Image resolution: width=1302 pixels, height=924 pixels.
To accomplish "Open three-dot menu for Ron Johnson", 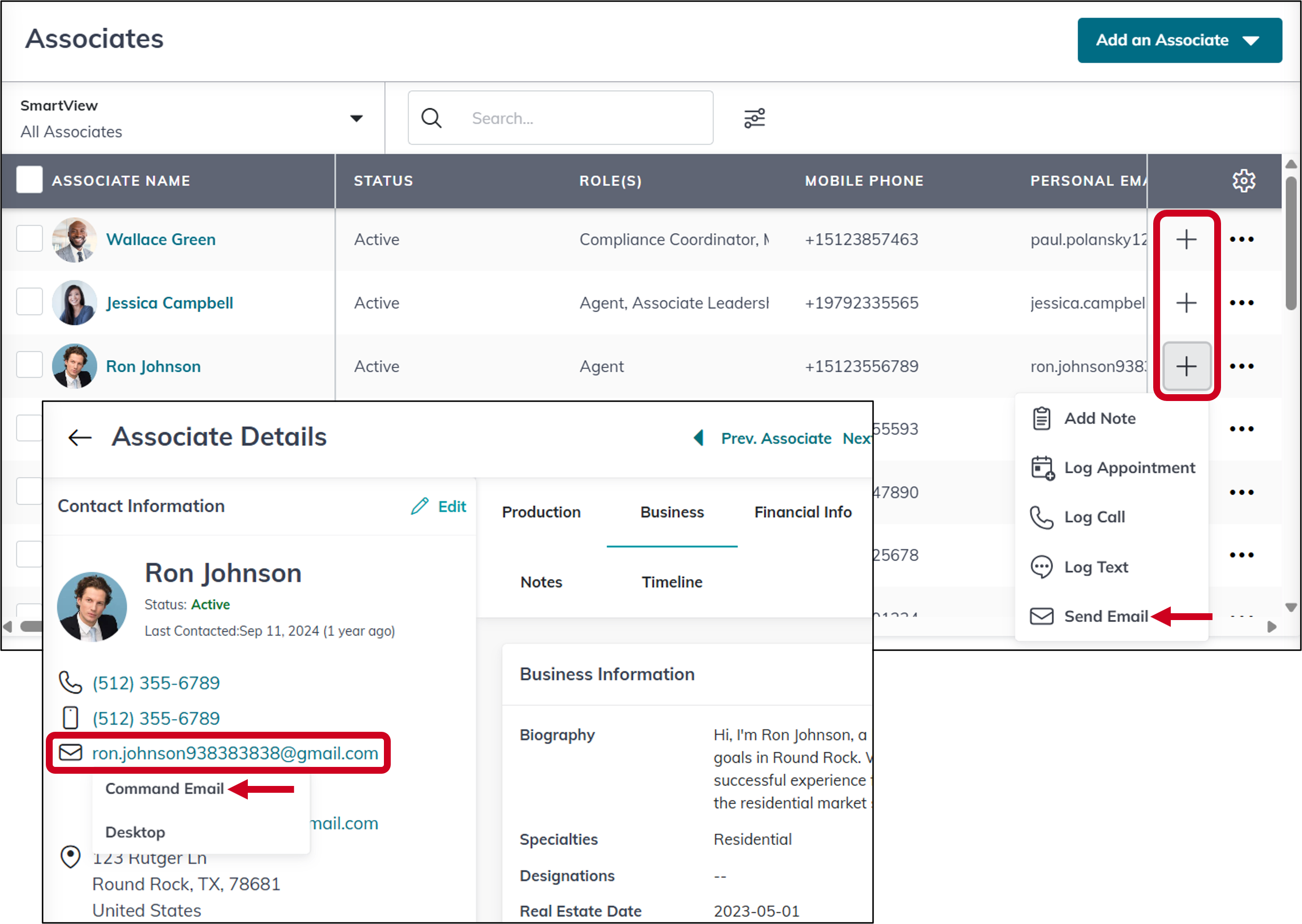I will (x=1241, y=366).
